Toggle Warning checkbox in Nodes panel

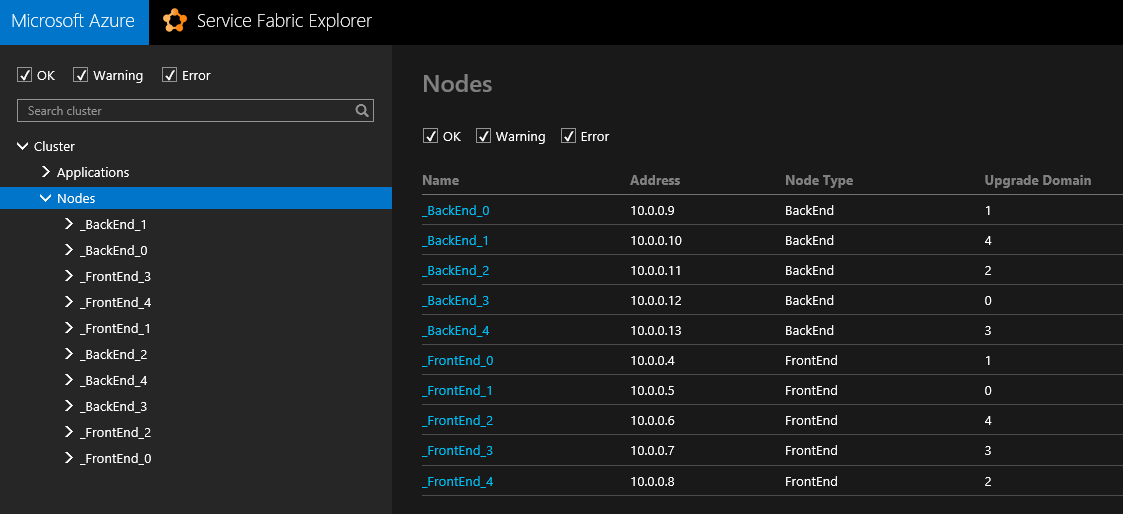tap(484, 136)
